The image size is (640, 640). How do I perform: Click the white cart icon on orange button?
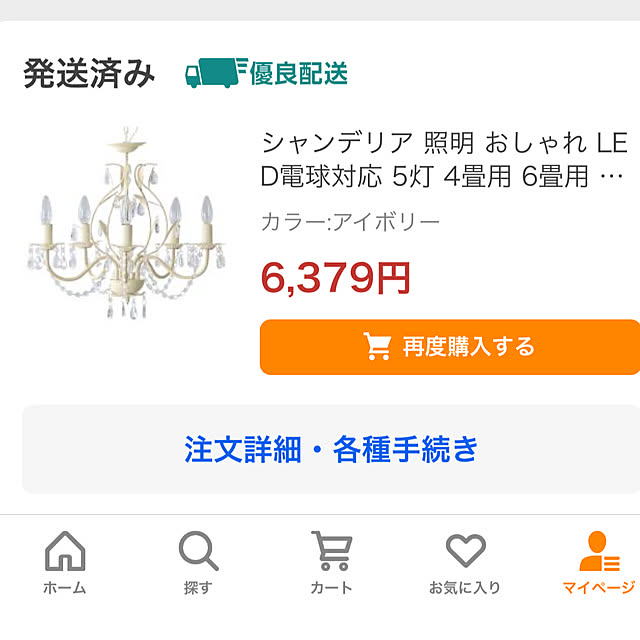coord(377,347)
